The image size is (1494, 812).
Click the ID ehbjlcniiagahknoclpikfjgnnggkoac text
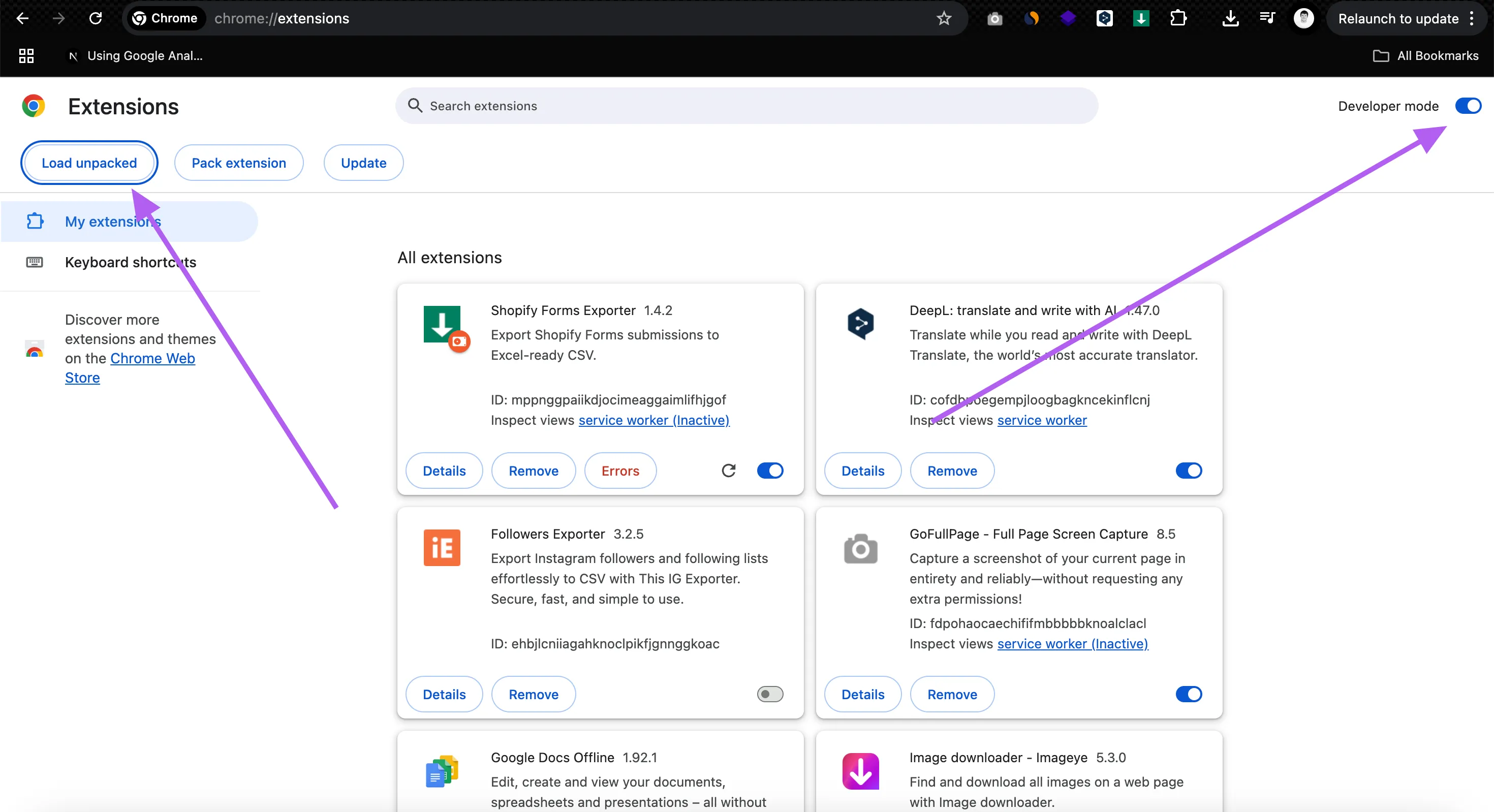605,644
